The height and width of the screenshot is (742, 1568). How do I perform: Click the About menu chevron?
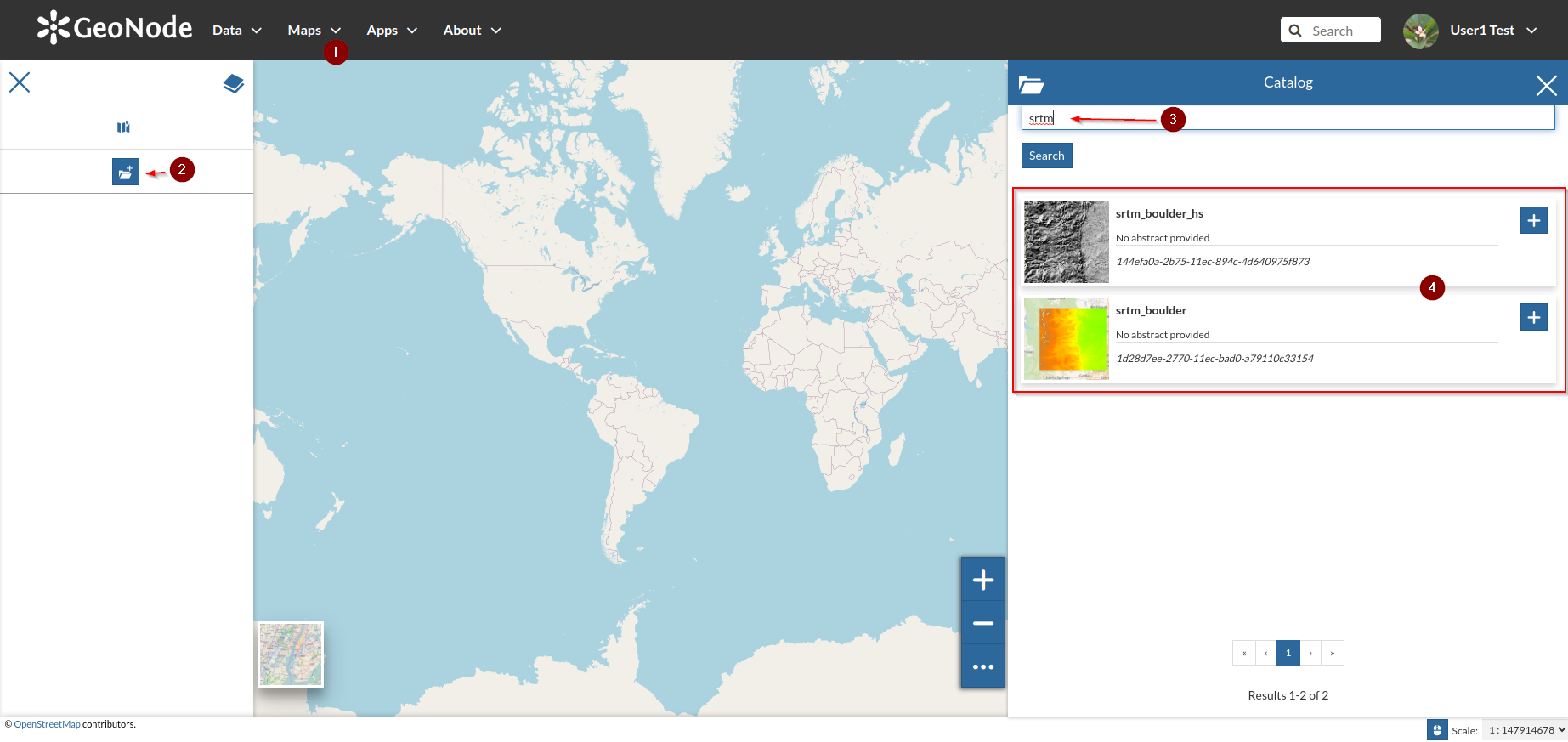pyautogui.click(x=496, y=31)
